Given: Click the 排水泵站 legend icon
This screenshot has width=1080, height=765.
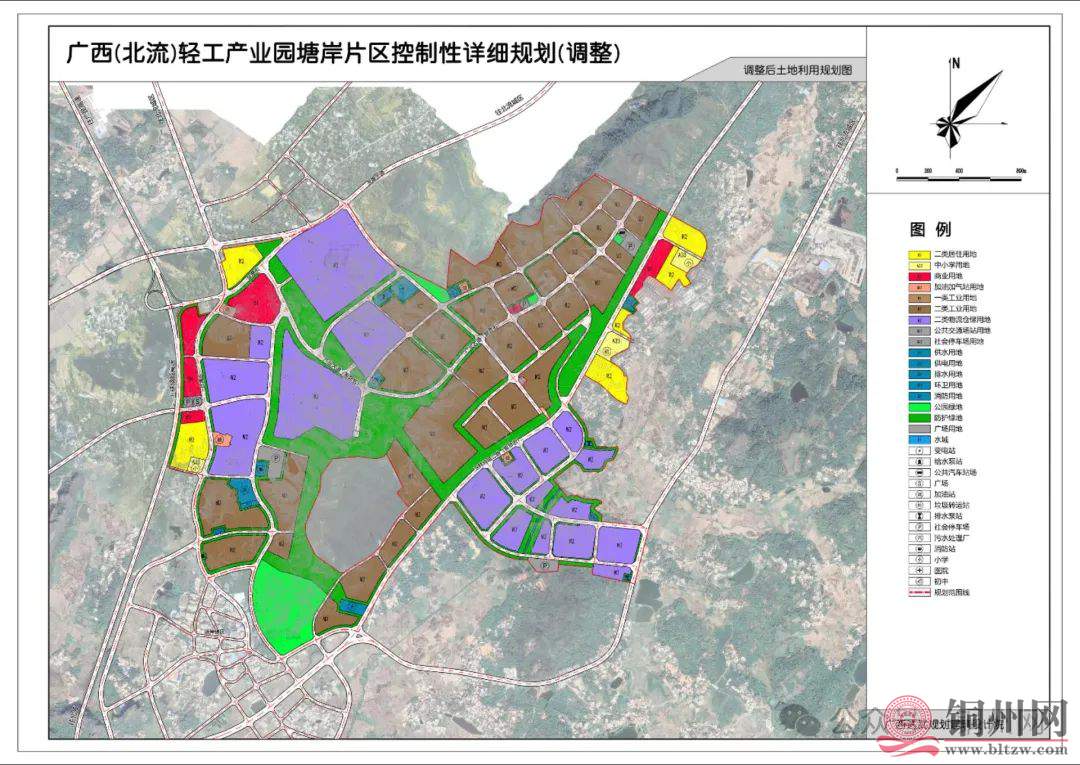Looking at the screenshot, I should click(x=919, y=516).
